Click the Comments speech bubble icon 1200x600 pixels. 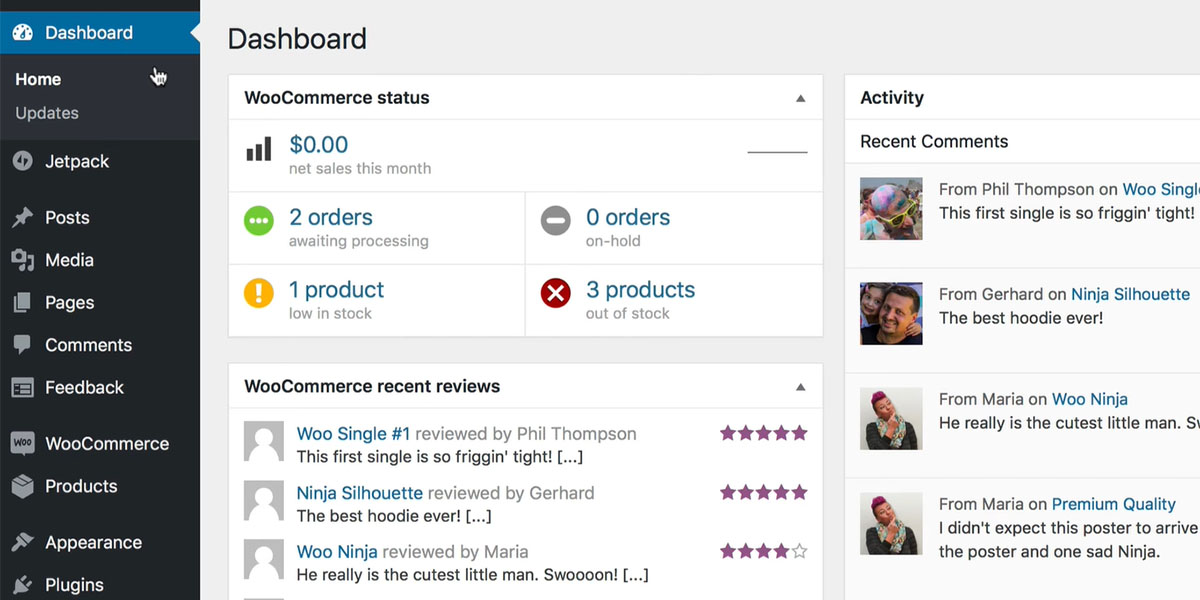click(x=22, y=345)
